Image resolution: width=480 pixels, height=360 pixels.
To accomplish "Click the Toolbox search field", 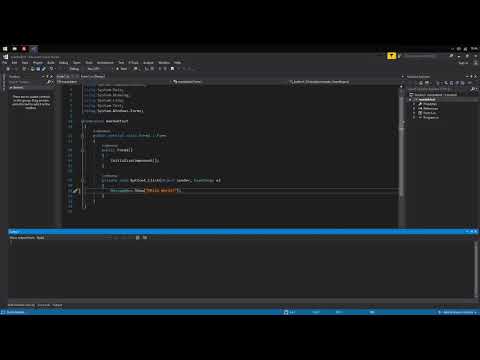I will coord(29,82).
